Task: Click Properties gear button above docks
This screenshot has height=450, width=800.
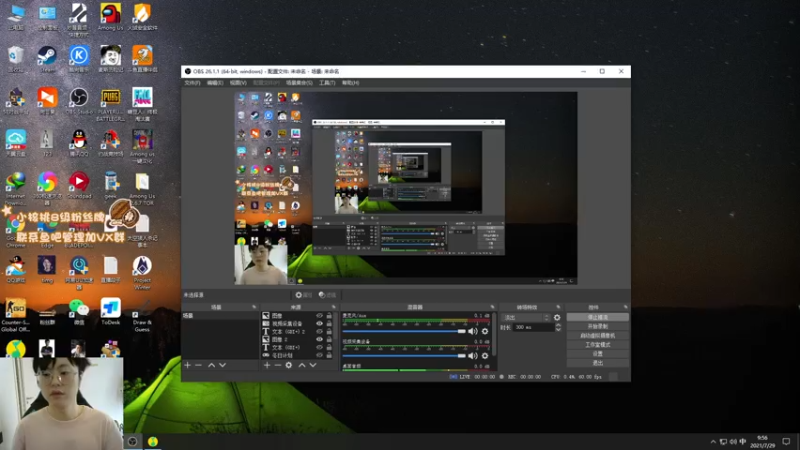Action: pos(303,295)
